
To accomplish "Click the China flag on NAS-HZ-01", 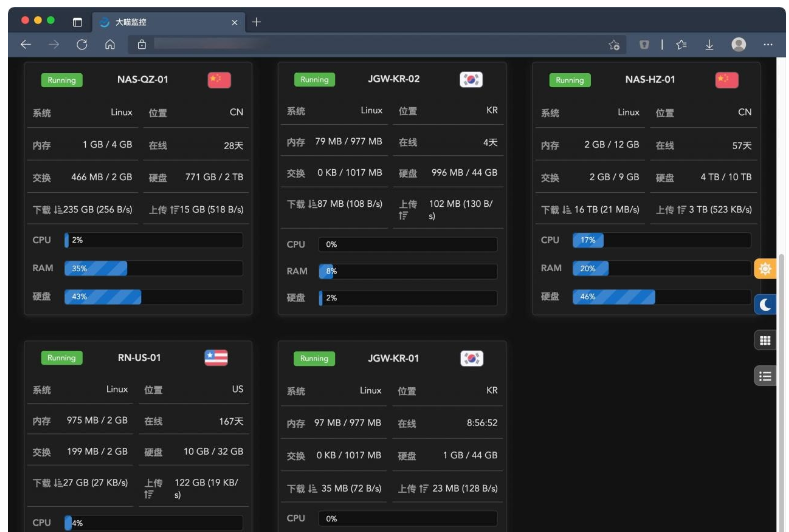I will tap(727, 80).
